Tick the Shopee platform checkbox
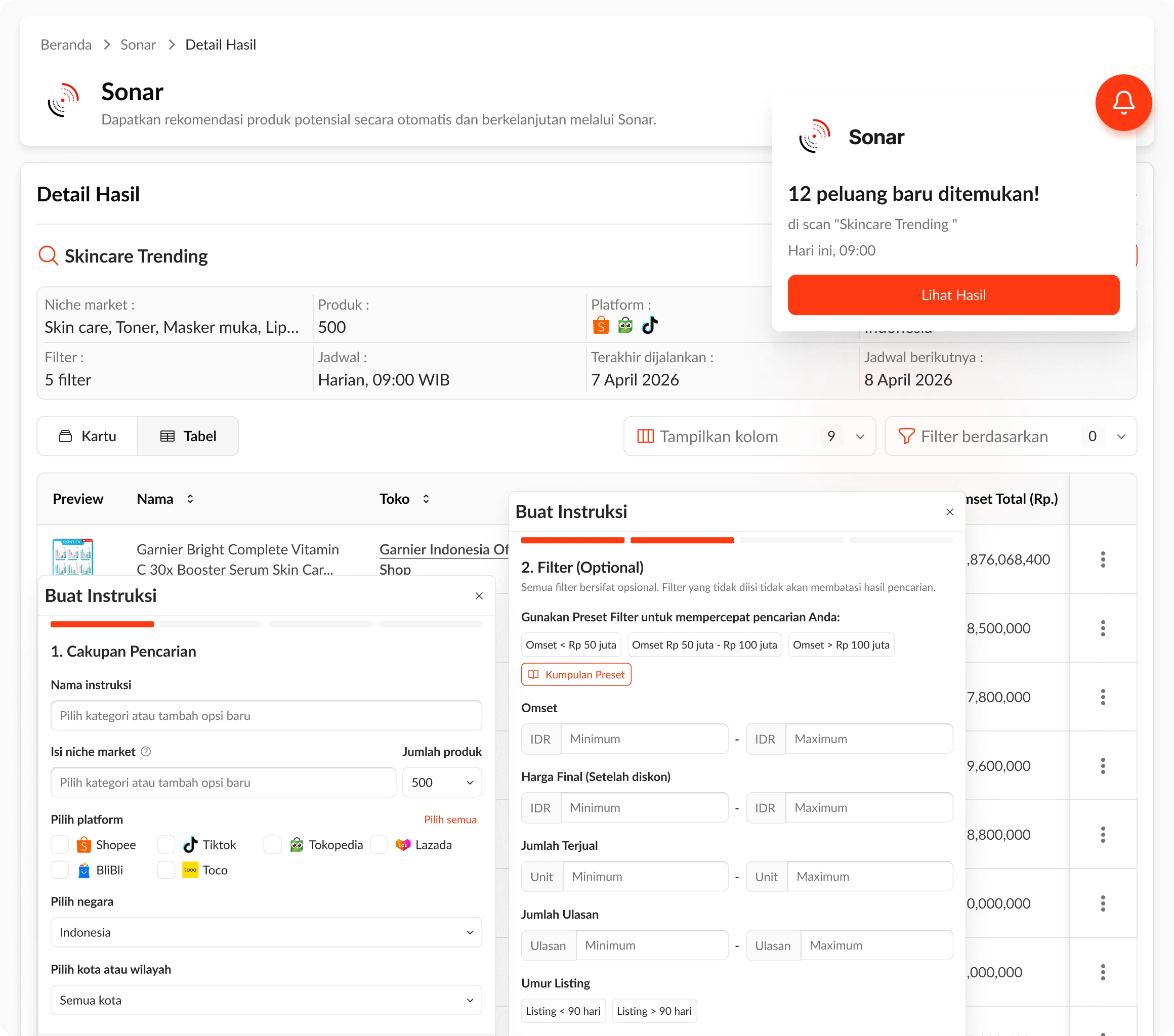1174x1036 pixels. 60,845
